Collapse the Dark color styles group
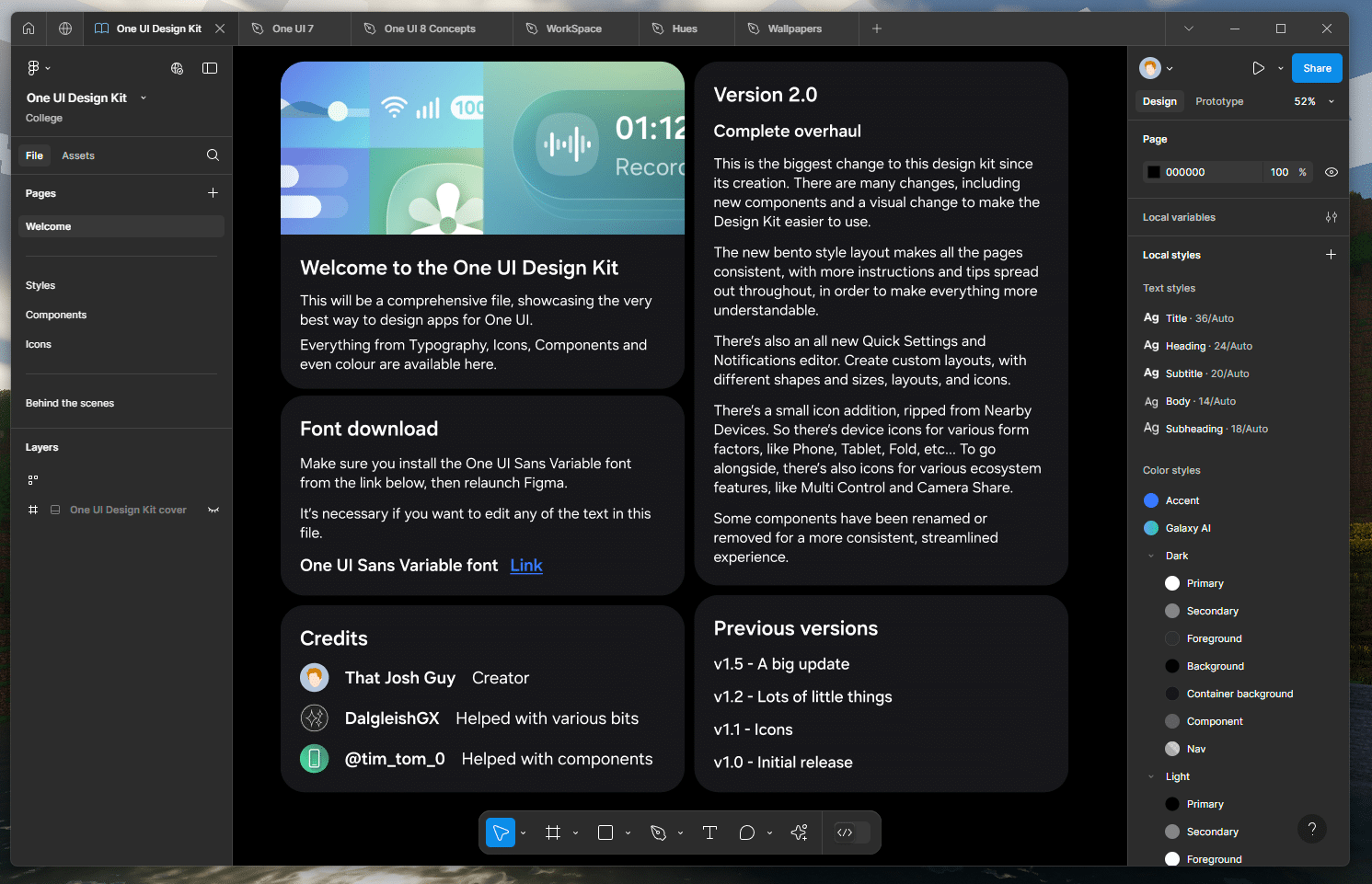Viewport: 1372px width, 884px height. click(1151, 556)
